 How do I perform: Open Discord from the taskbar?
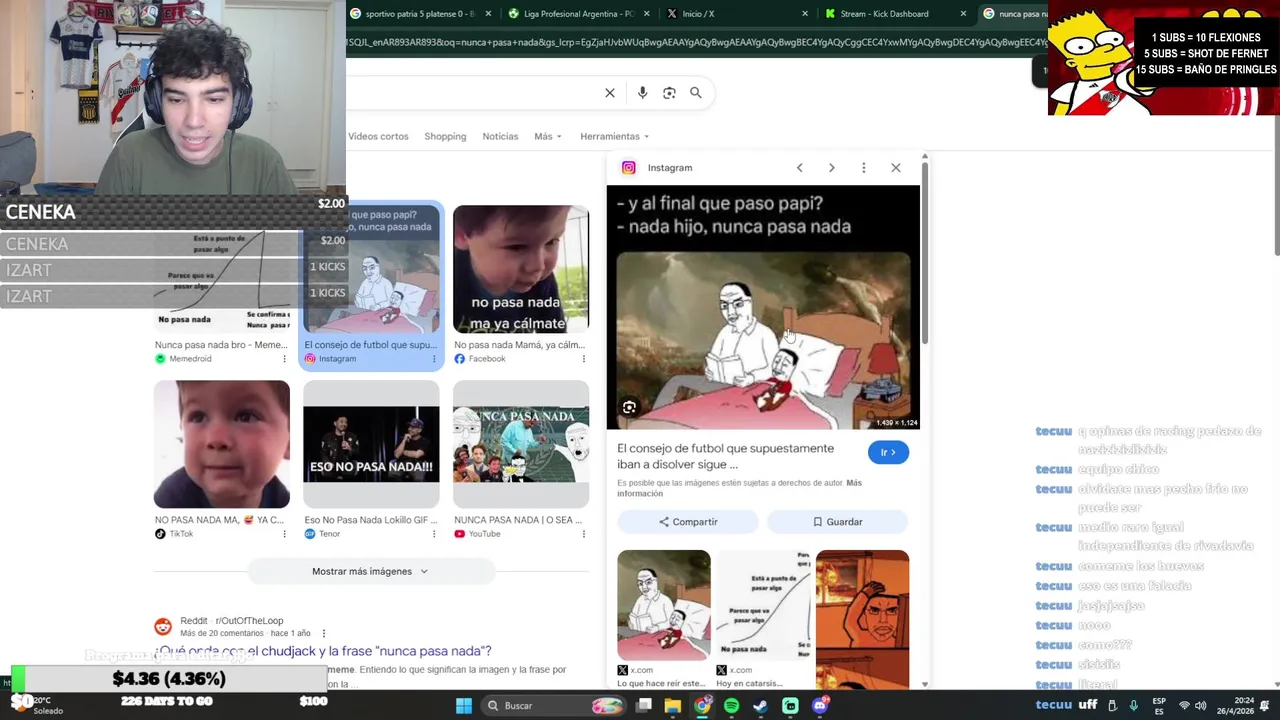820,706
